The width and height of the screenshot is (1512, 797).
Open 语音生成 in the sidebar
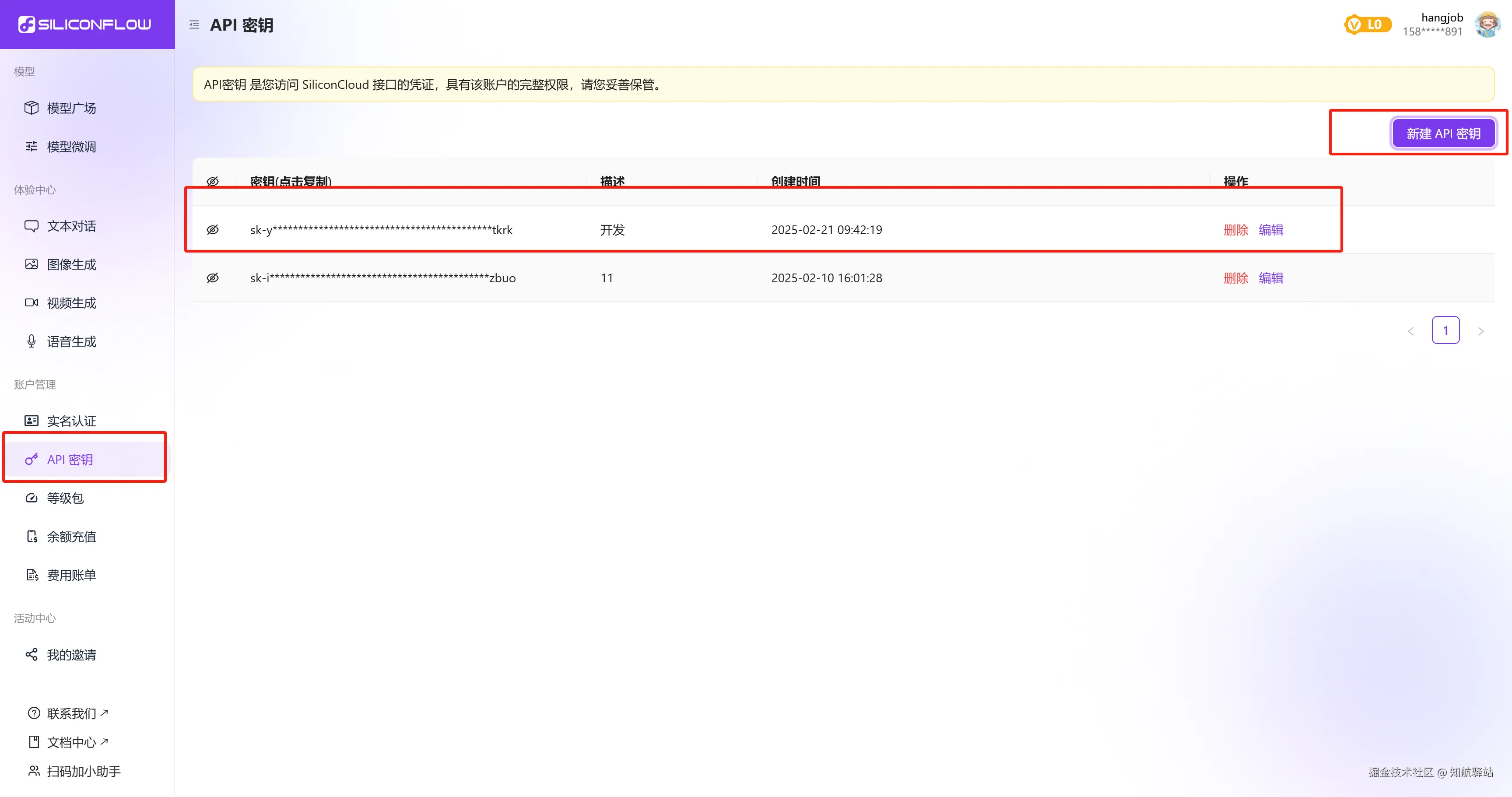pos(71,341)
